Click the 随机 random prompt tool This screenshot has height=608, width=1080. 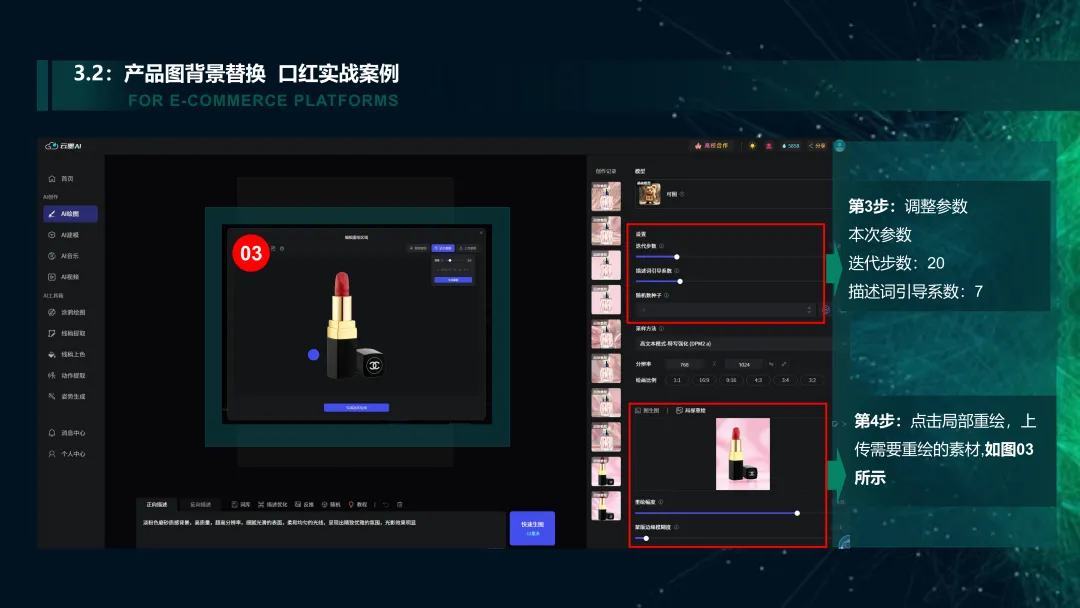point(331,505)
